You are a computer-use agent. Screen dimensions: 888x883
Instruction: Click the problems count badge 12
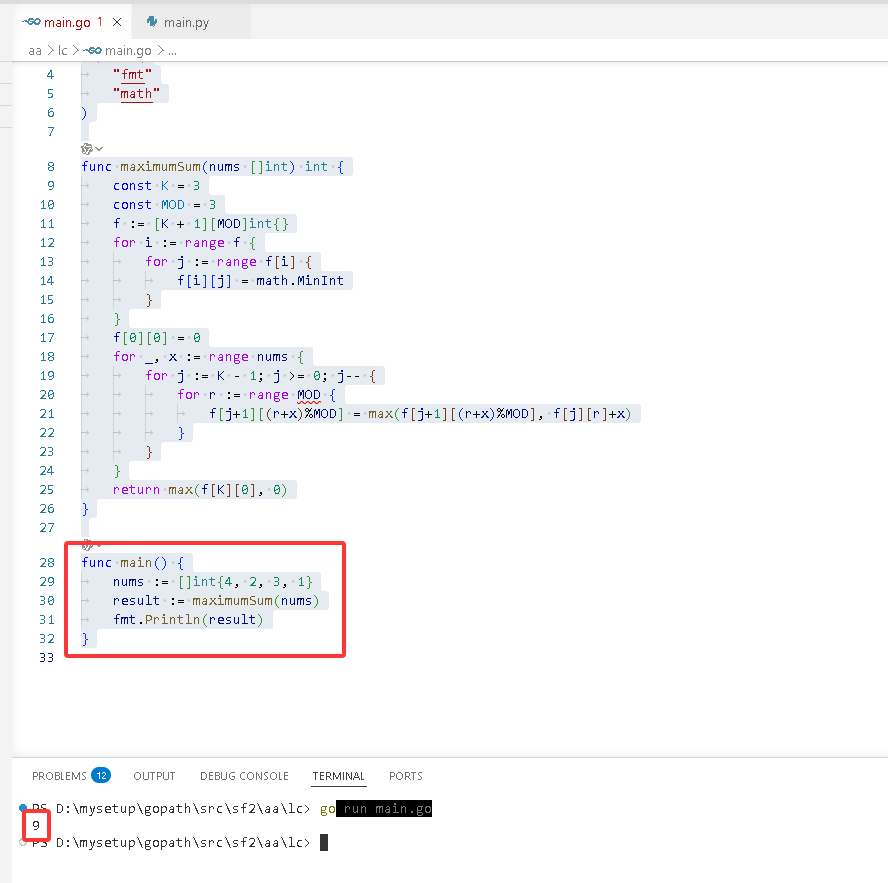[x=101, y=775]
